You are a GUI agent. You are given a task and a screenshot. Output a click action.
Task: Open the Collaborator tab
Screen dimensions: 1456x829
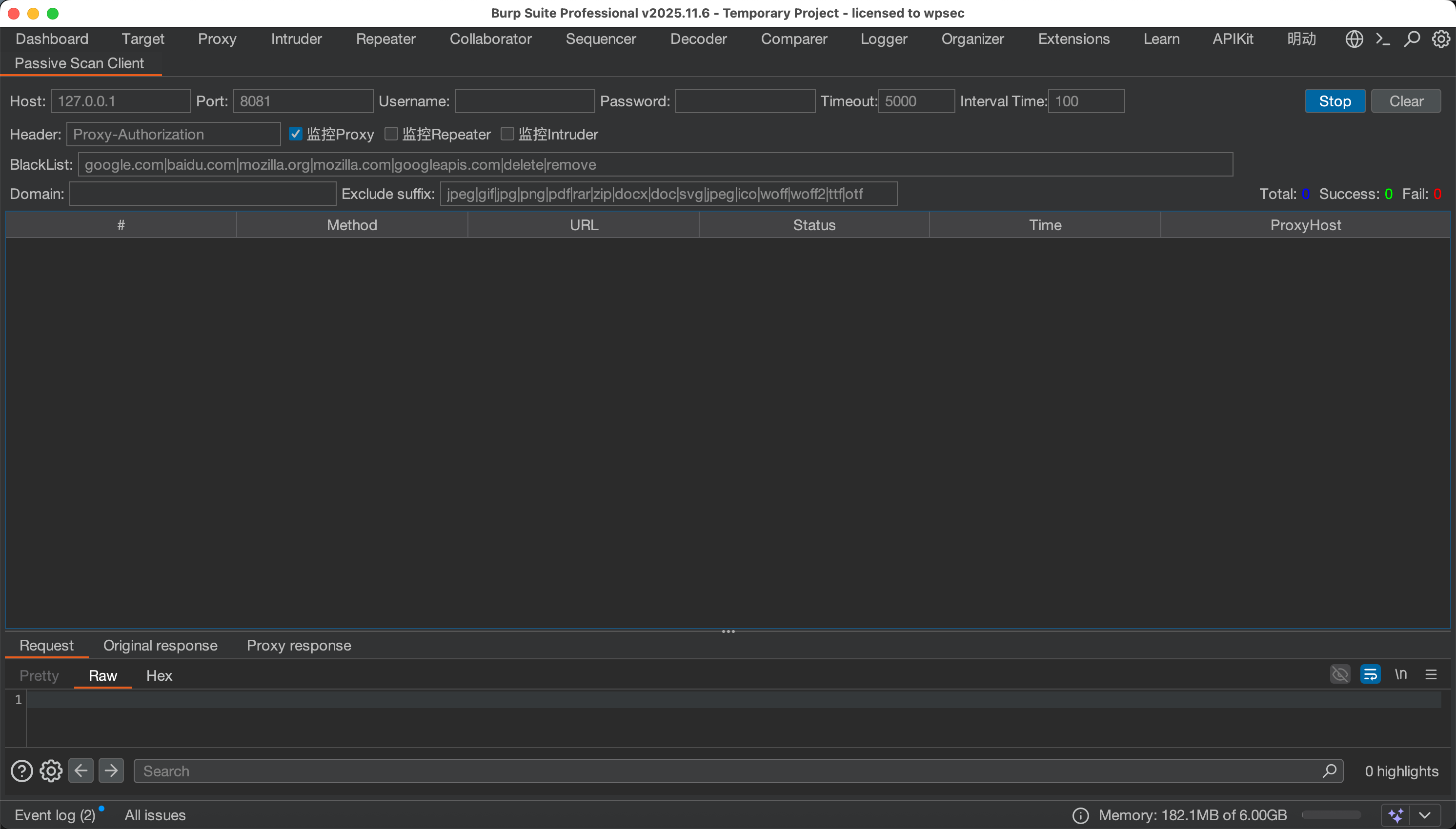click(x=490, y=39)
